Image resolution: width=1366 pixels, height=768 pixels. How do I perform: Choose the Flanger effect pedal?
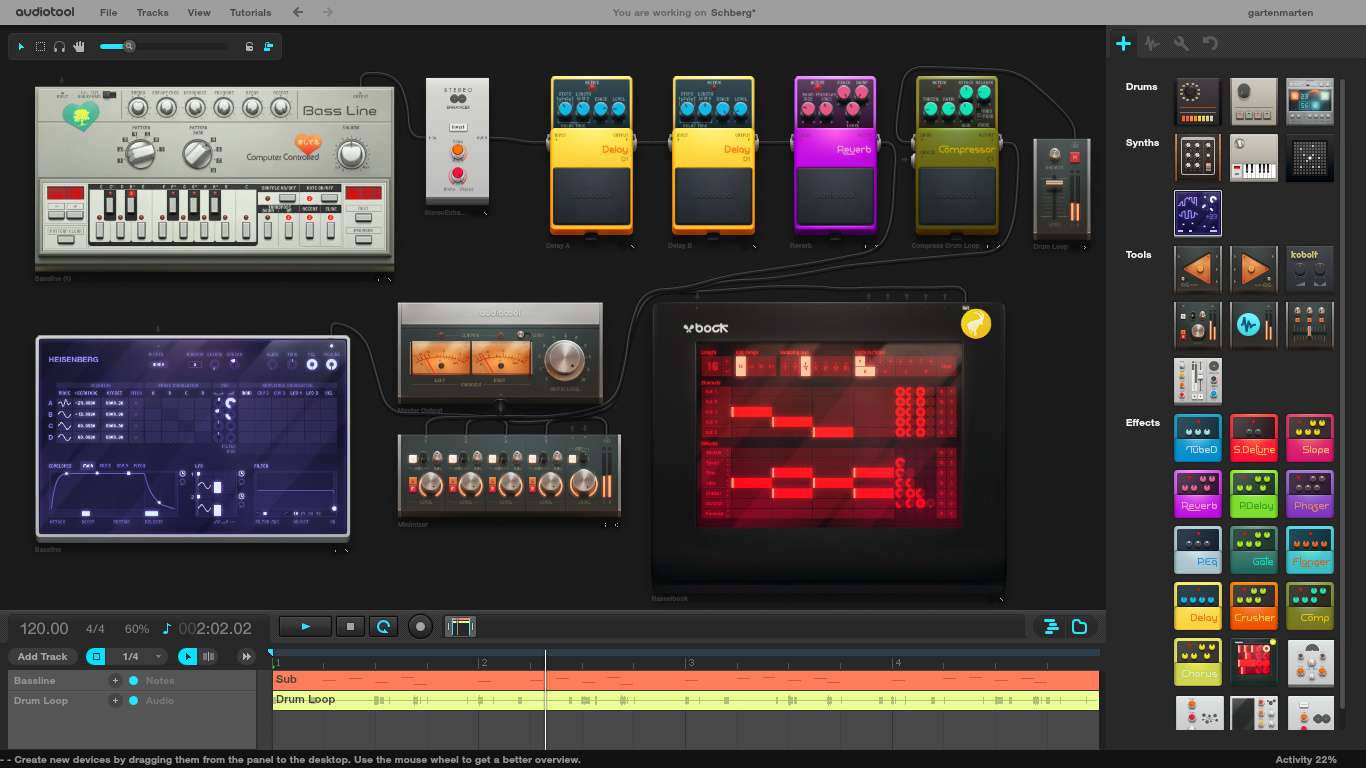pyautogui.click(x=1309, y=550)
